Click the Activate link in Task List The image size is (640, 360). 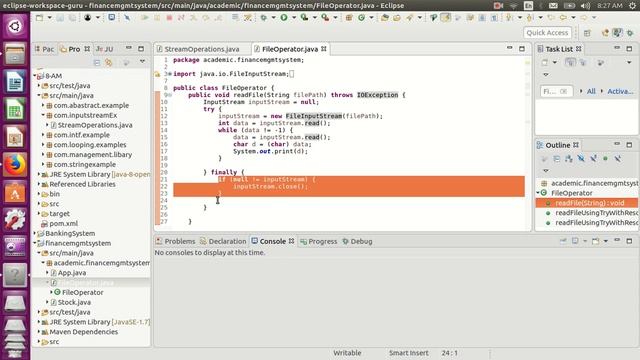coord(620,91)
